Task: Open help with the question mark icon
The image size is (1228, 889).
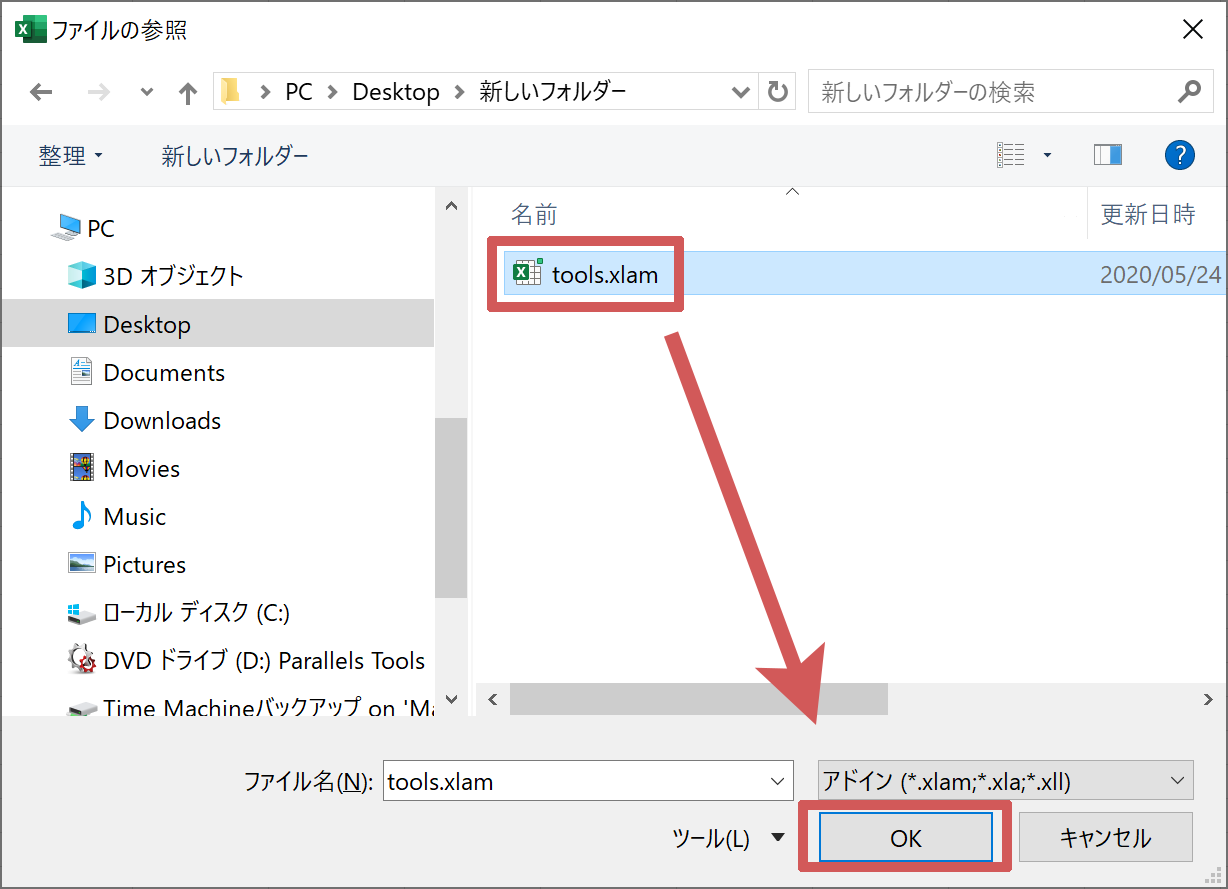Action: (1180, 155)
